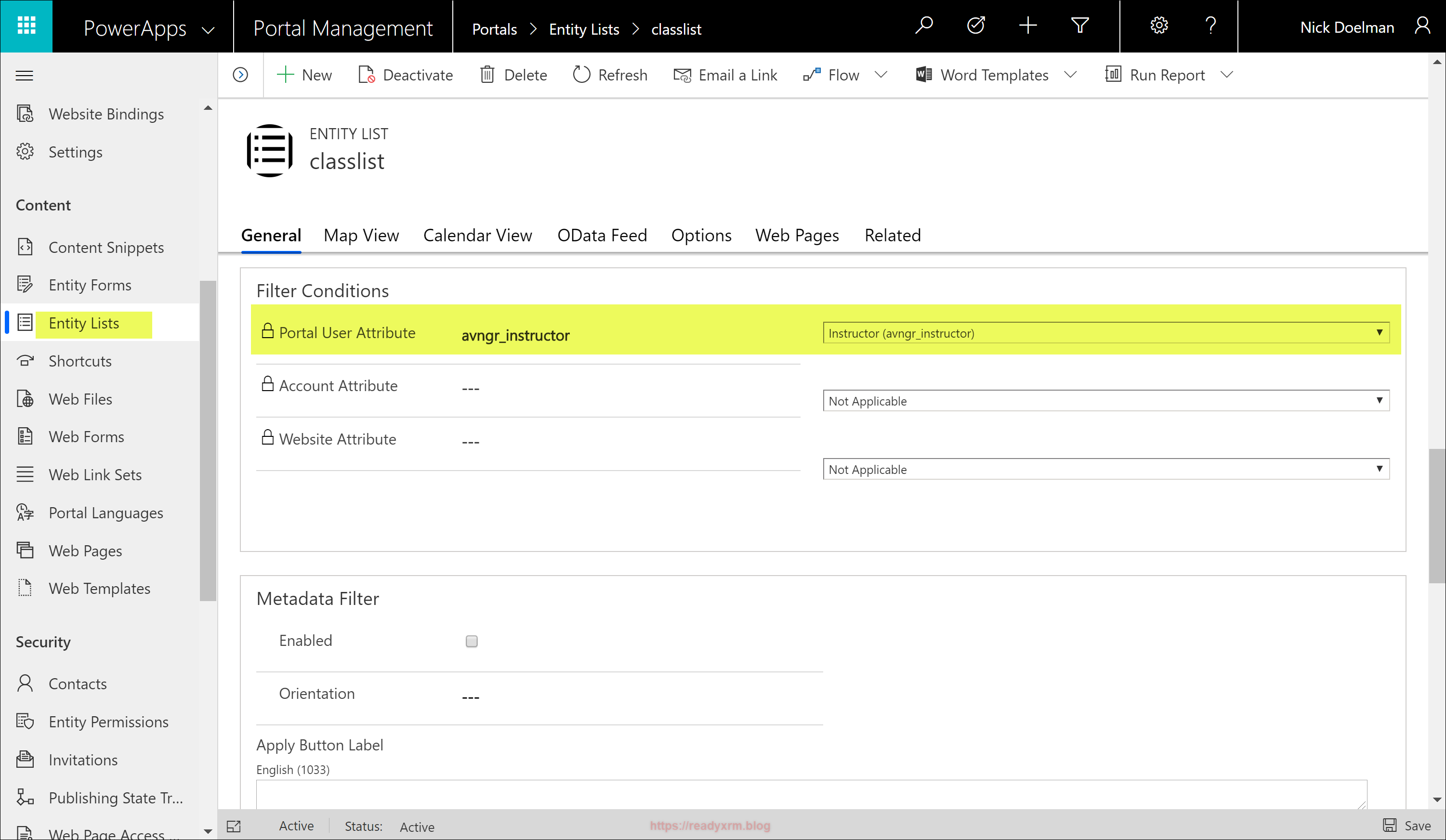
Task: Click the Refresh toolbar icon
Action: [x=581, y=75]
